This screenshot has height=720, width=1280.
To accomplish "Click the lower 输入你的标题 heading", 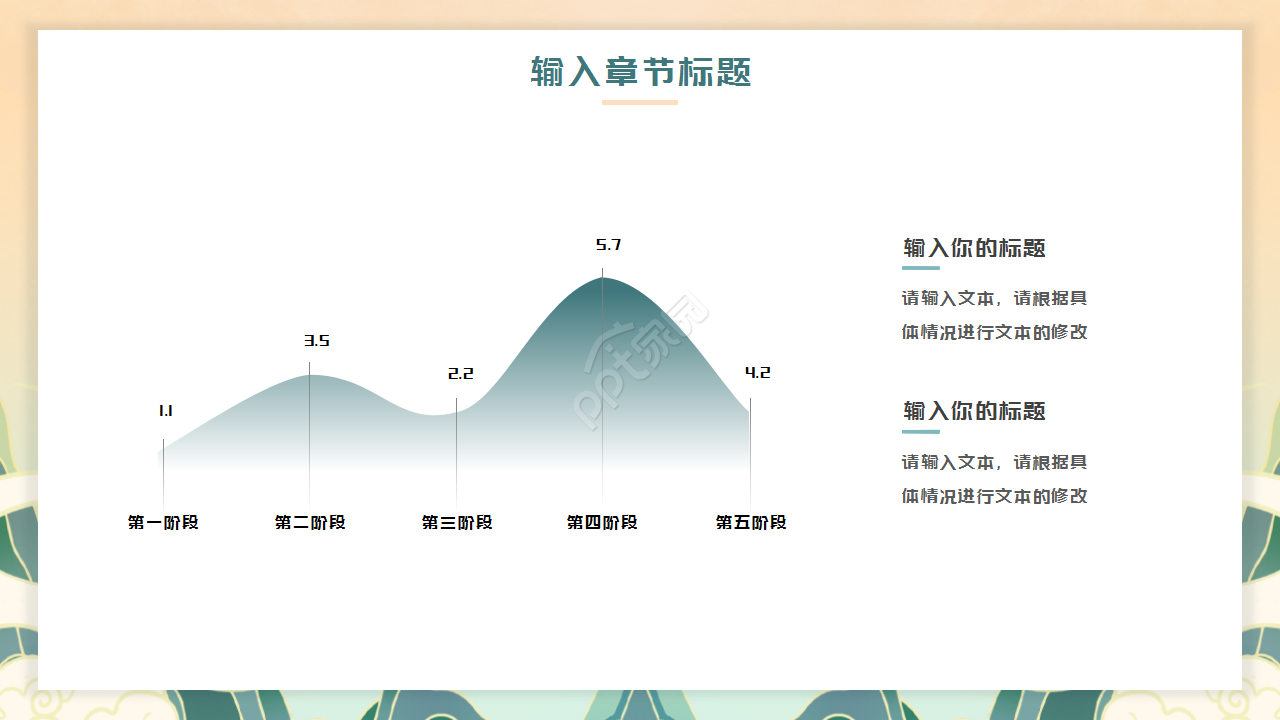I will (x=974, y=411).
